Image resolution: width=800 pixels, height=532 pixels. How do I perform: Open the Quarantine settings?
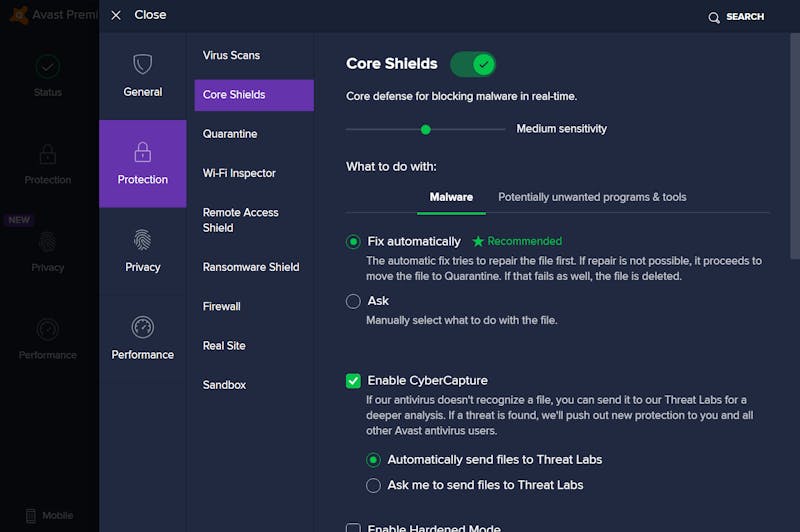[230, 134]
